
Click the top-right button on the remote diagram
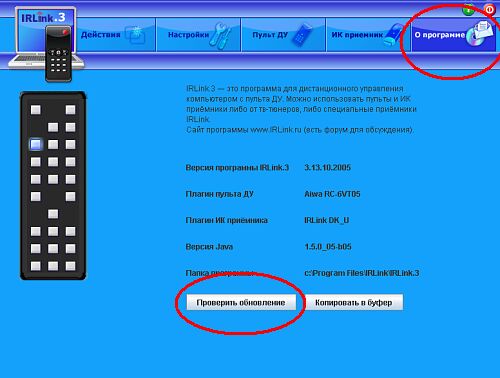click(x=70, y=110)
